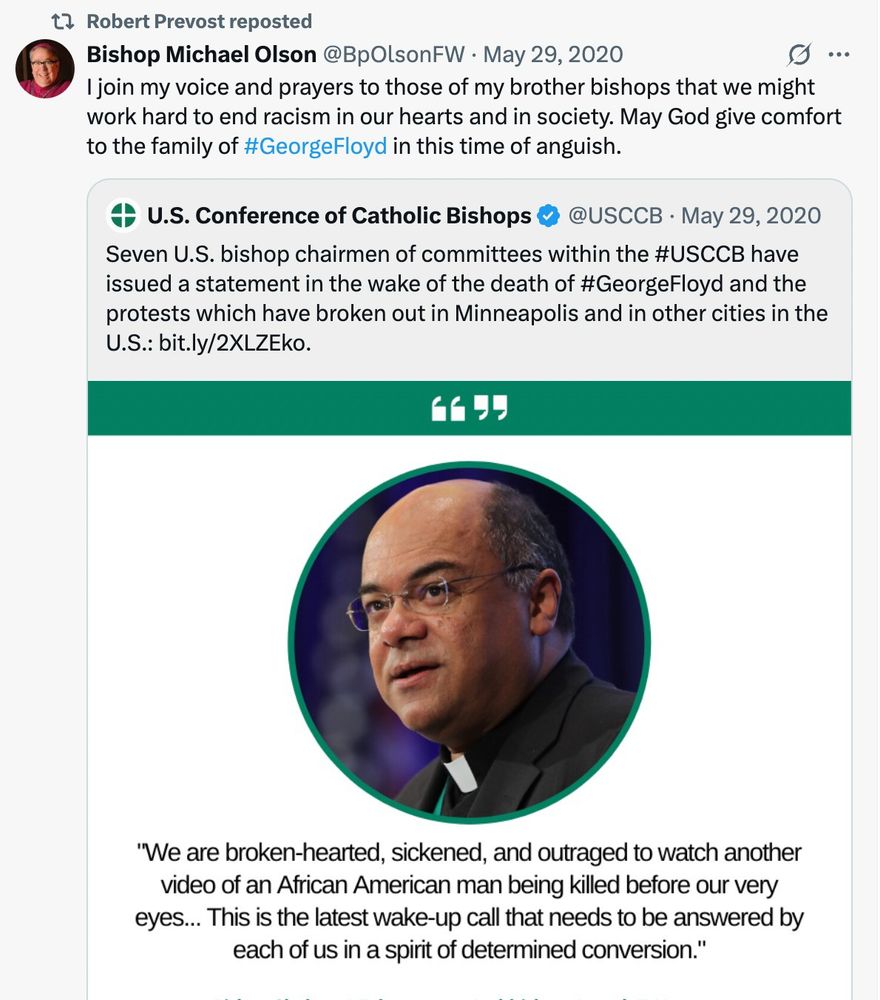Image resolution: width=880 pixels, height=1000 pixels.
Task: Click the USCCB cross logo avatar
Action: [123, 215]
